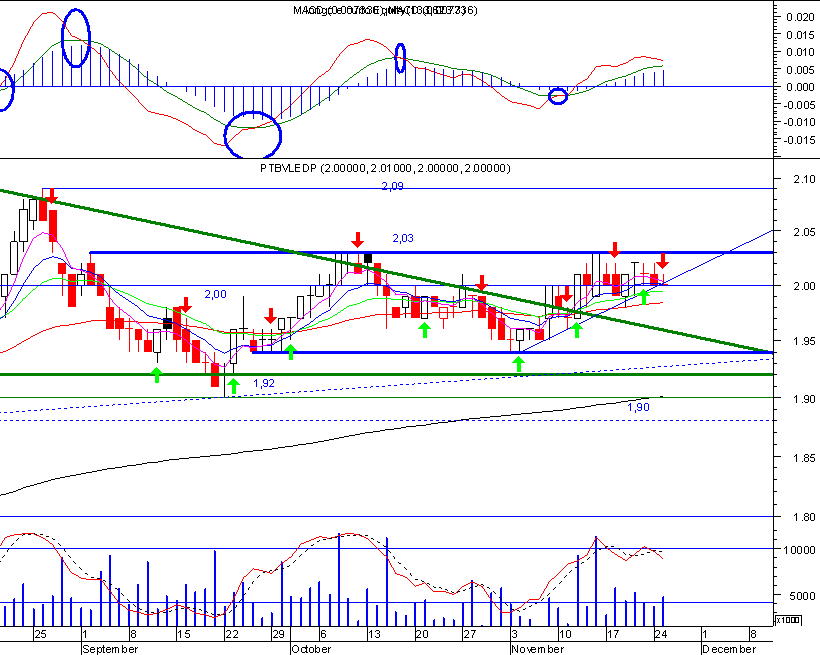The height and width of the screenshot is (655, 820).
Task: Click the 1.80 price axis value
Action: tap(802, 517)
